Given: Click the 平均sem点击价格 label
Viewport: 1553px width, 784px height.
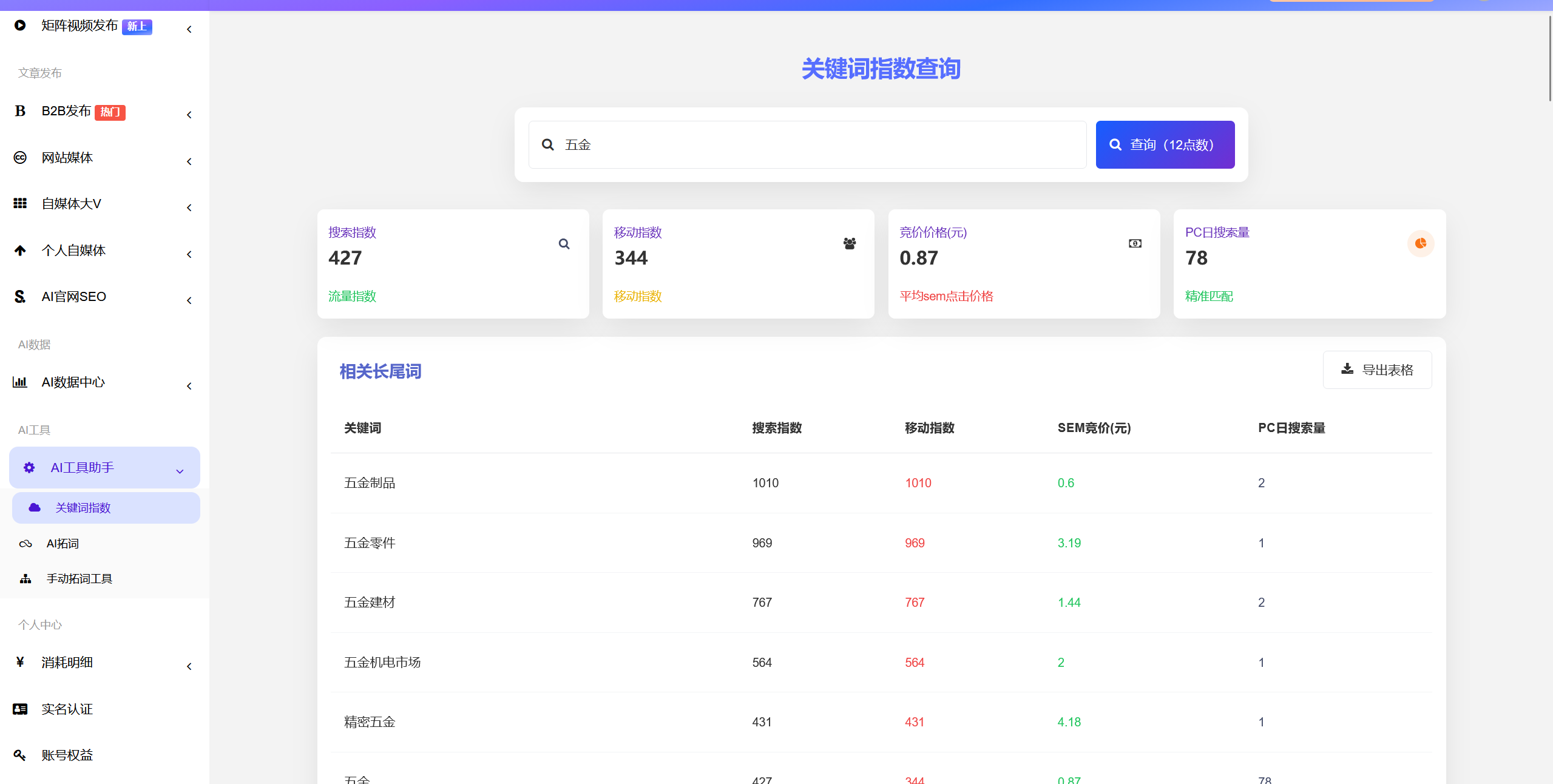Looking at the screenshot, I should click(x=946, y=296).
